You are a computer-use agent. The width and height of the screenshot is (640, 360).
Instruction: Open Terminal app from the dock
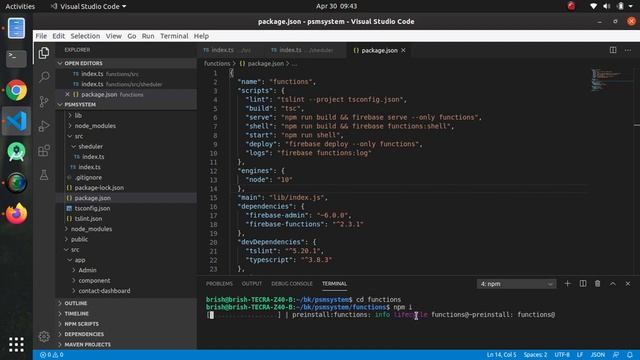pyautogui.click(x=16, y=58)
